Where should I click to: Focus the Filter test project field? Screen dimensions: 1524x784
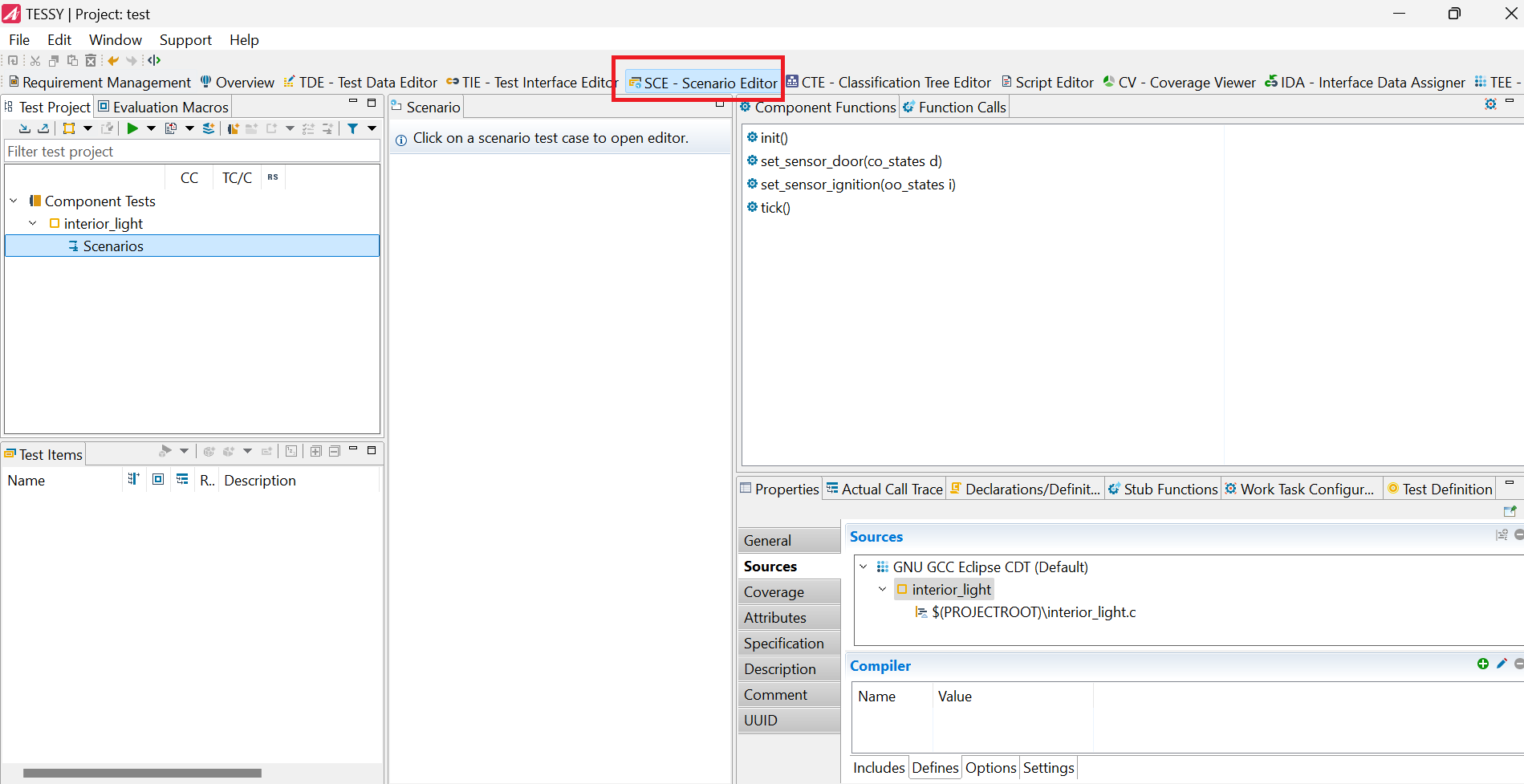(192, 151)
